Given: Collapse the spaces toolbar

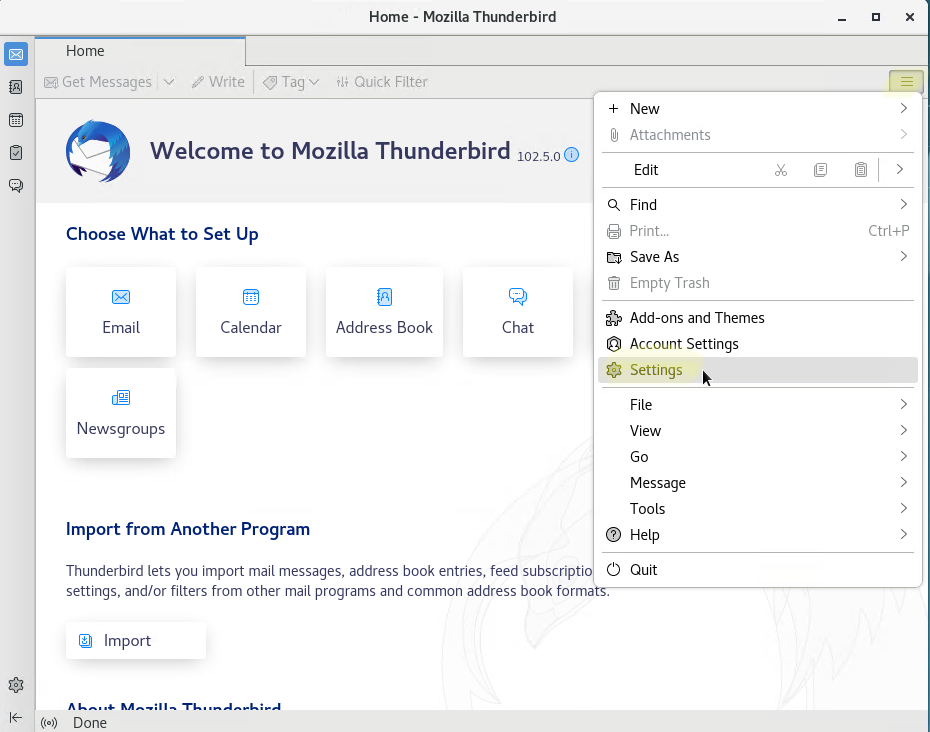Looking at the screenshot, I should pos(16,717).
